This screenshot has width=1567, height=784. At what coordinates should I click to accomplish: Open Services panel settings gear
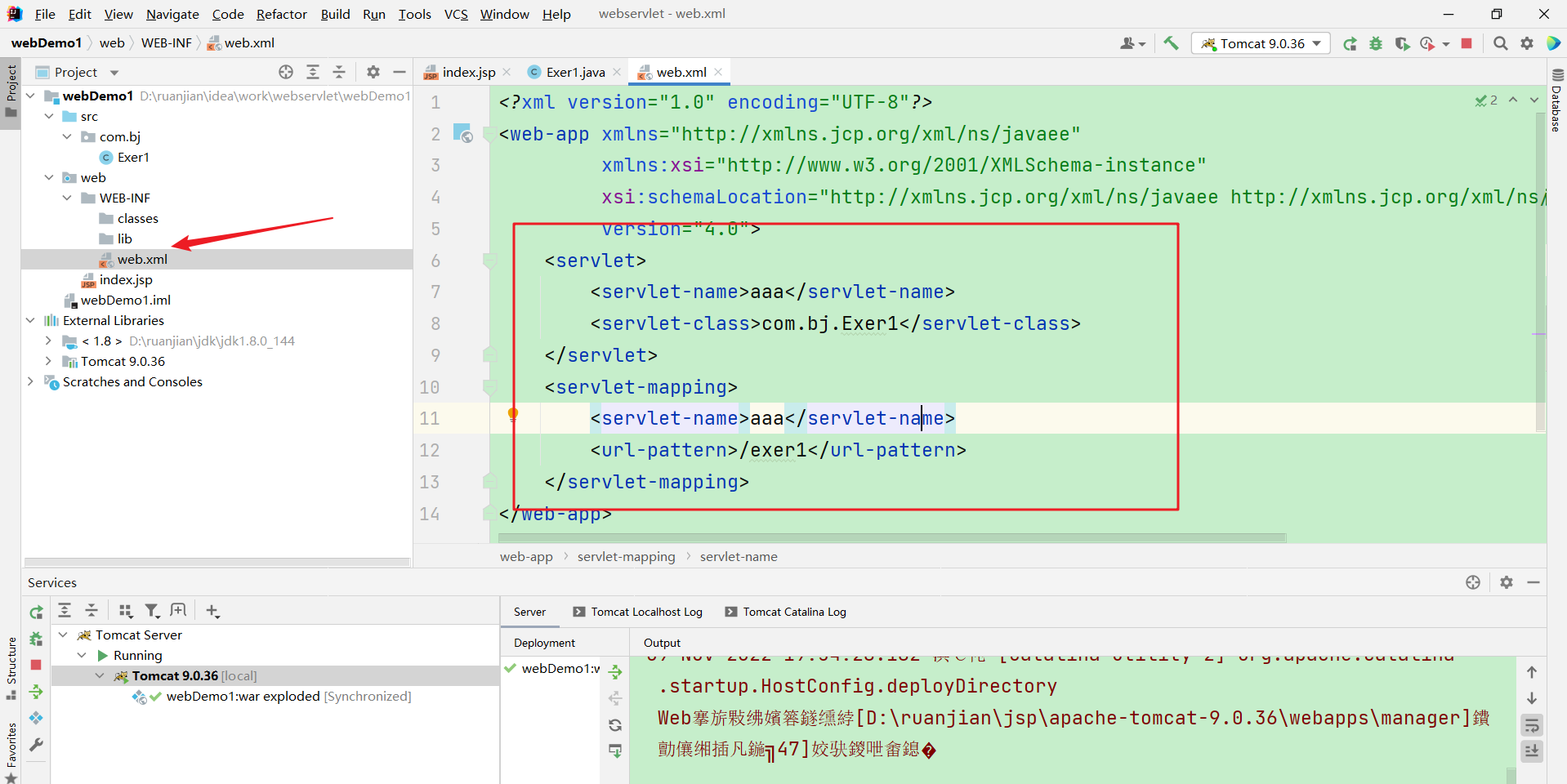[1507, 582]
